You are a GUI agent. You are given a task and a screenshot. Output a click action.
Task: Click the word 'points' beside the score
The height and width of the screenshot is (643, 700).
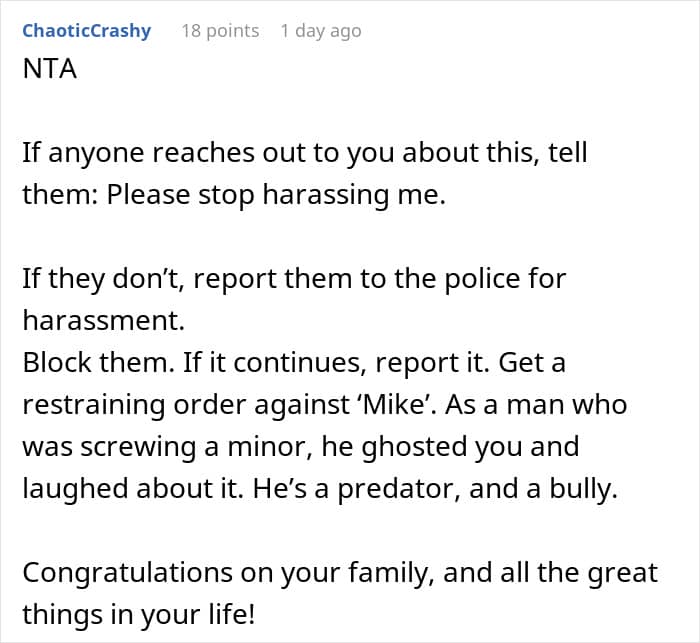point(233,32)
